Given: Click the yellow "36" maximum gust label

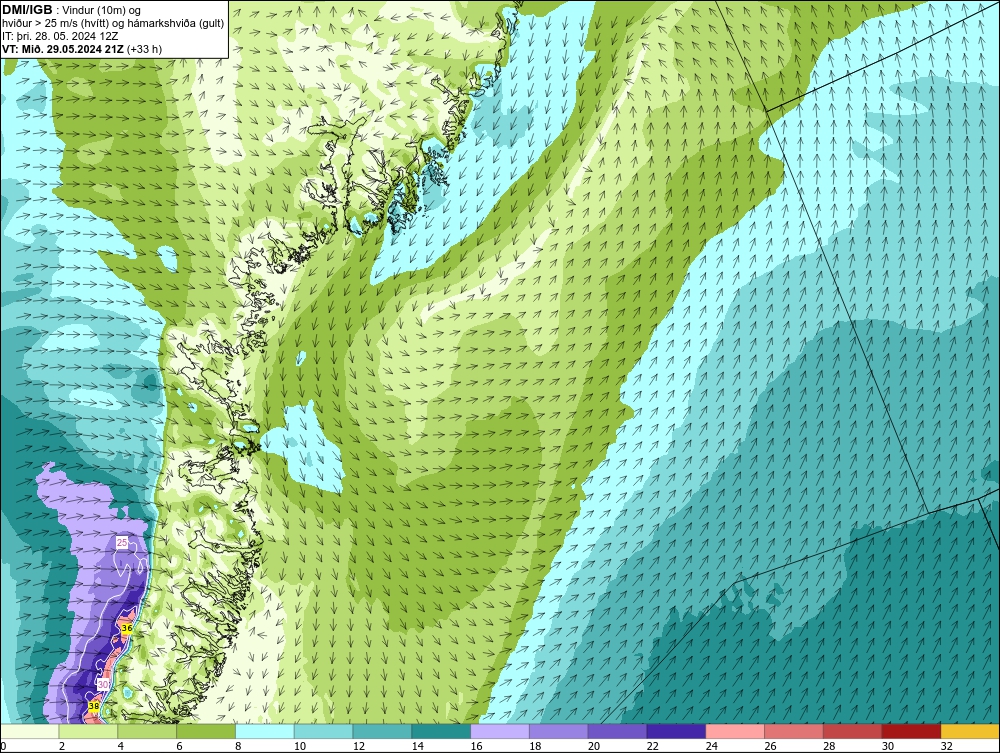Looking at the screenshot, I should pos(126,628).
